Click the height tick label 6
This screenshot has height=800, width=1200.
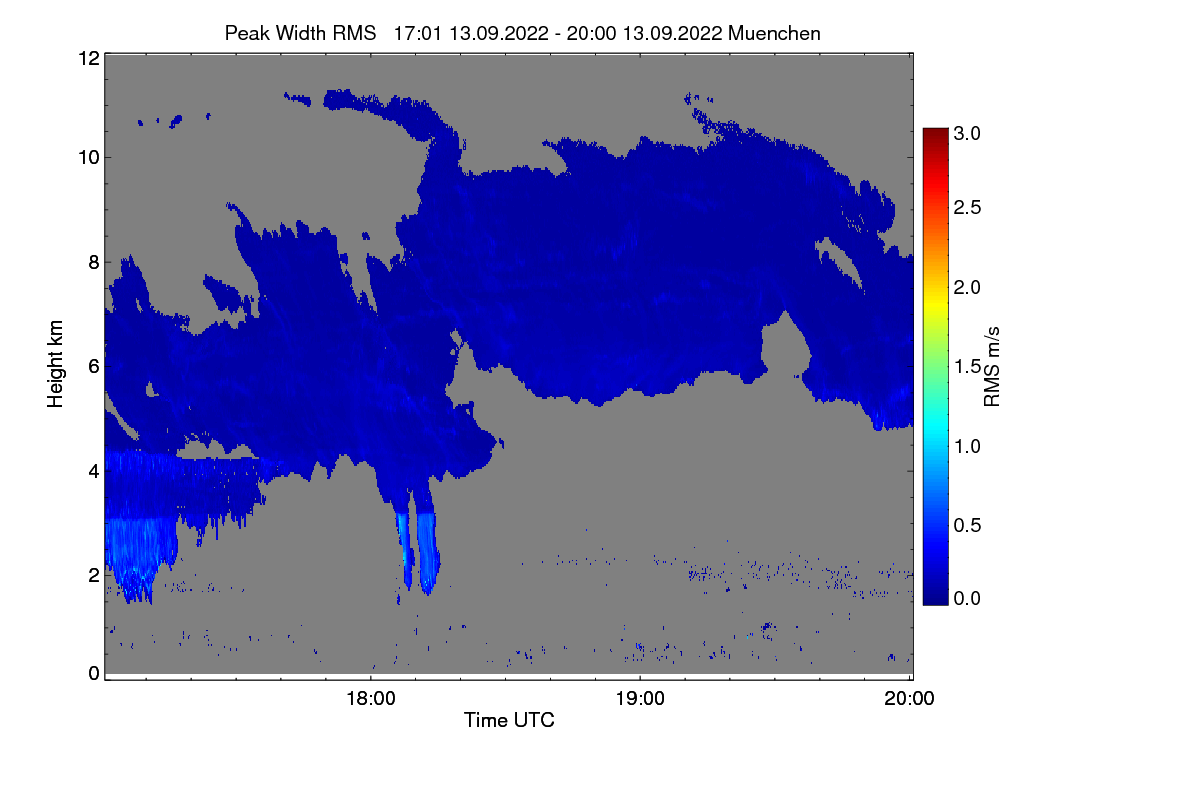[x=93, y=366]
